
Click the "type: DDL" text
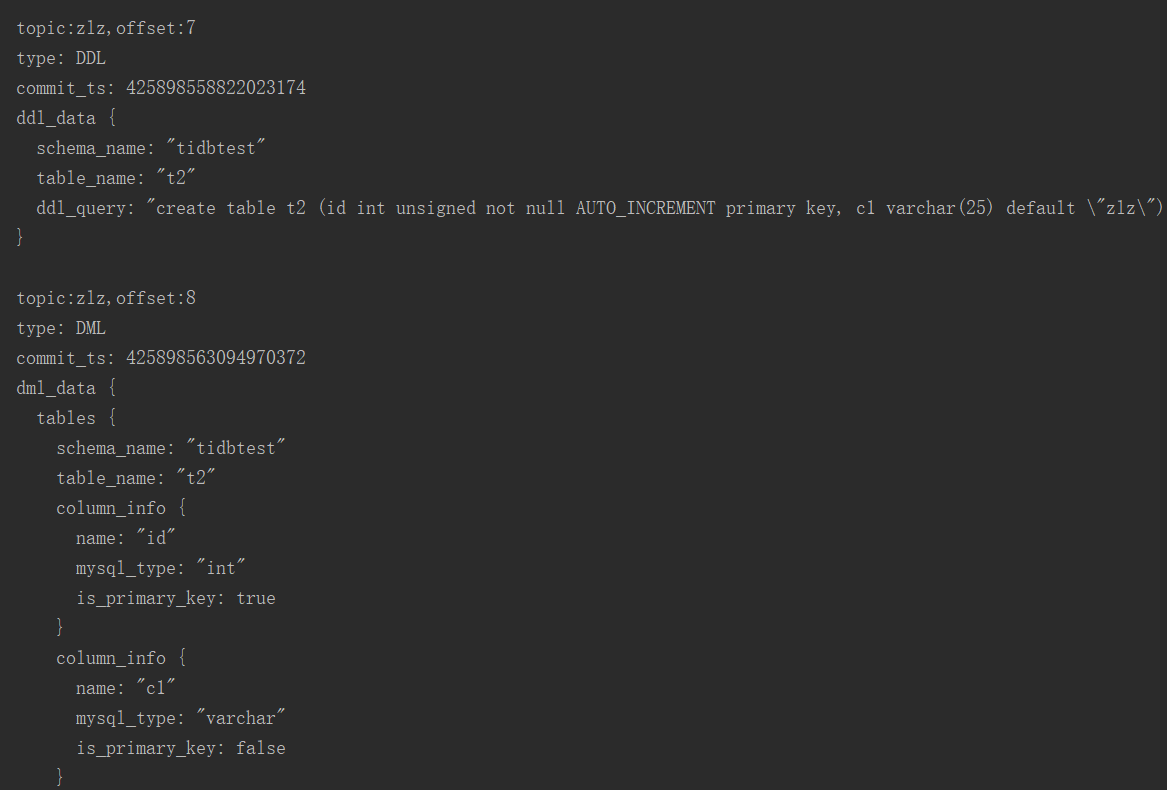(61, 58)
